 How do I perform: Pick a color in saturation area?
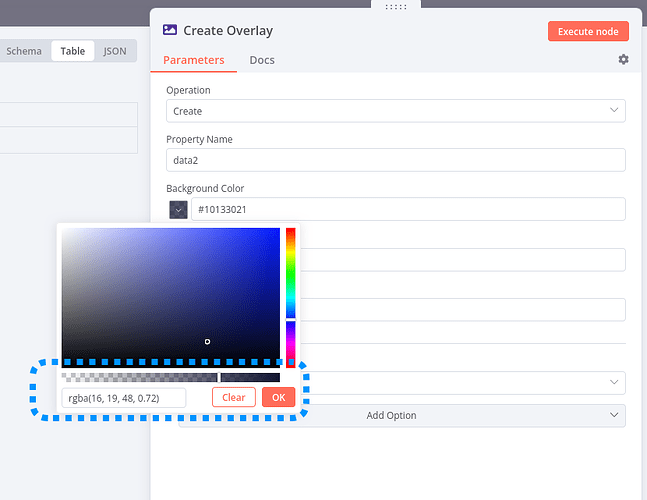point(171,297)
